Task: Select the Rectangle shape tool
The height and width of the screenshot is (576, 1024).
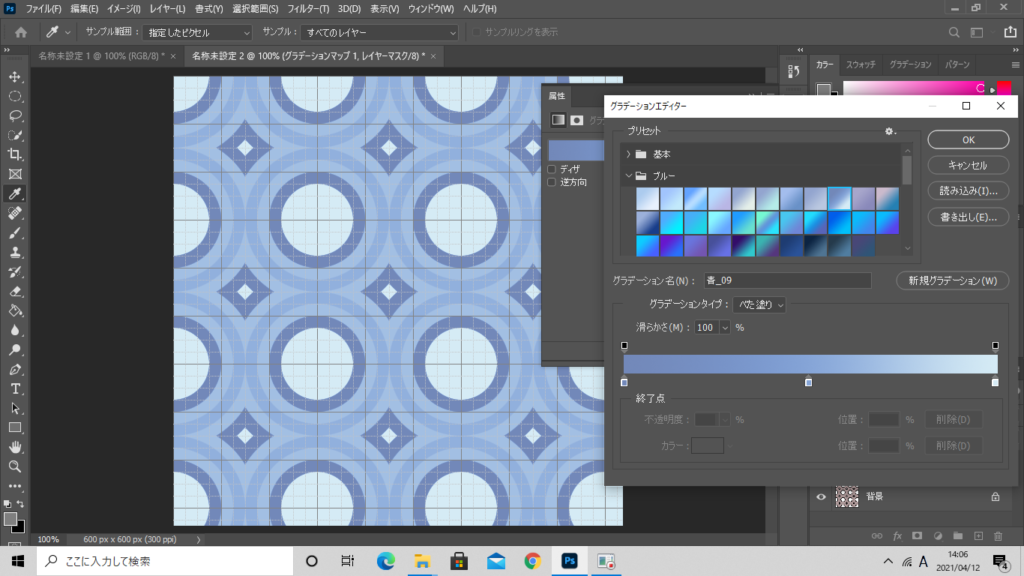Action: [15, 428]
